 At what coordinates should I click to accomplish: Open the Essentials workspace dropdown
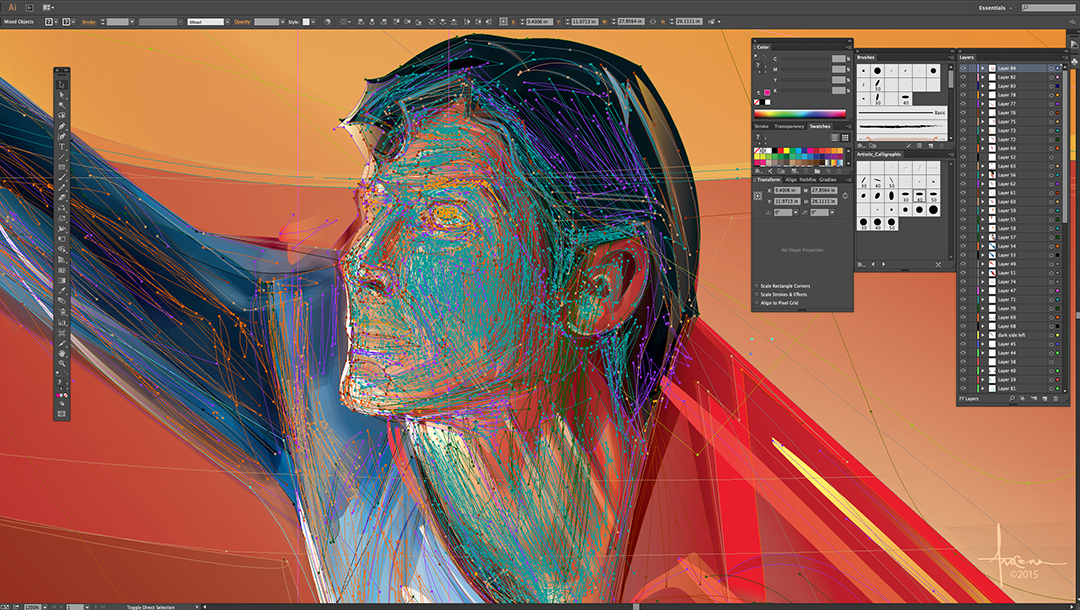(x=995, y=8)
